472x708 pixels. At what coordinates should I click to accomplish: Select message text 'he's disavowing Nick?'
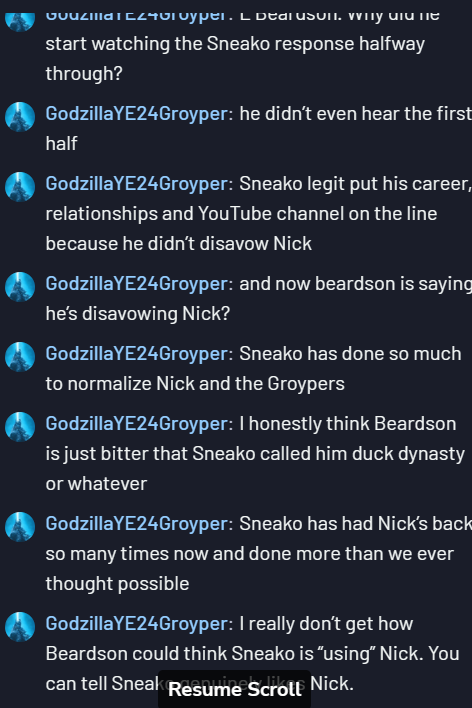tap(138, 313)
